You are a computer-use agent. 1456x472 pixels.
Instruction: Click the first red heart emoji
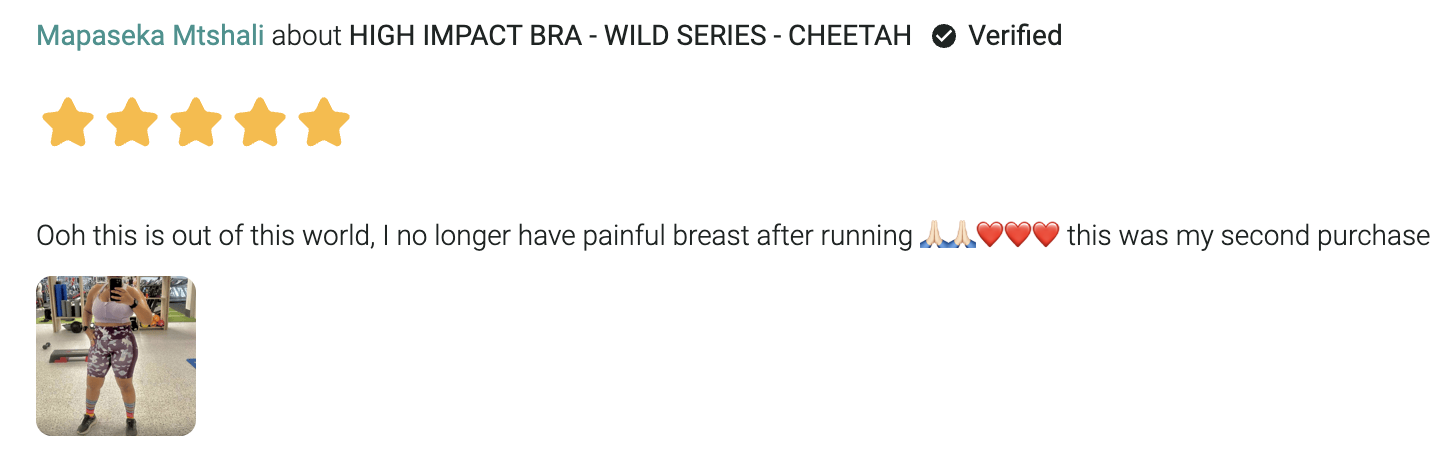coord(989,236)
